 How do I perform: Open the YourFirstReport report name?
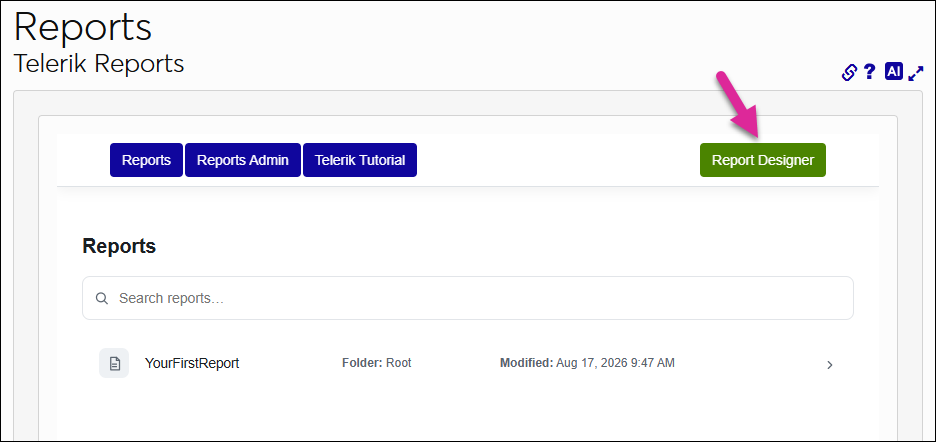pyautogui.click(x=192, y=363)
